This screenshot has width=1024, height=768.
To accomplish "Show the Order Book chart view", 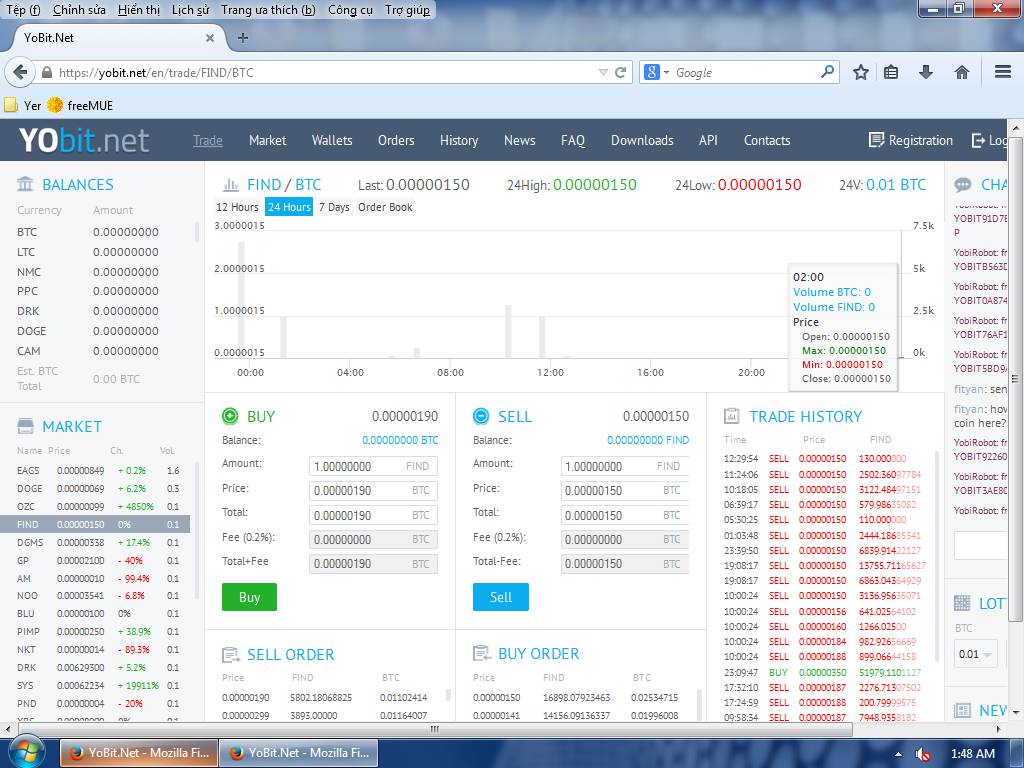I will 385,207.
